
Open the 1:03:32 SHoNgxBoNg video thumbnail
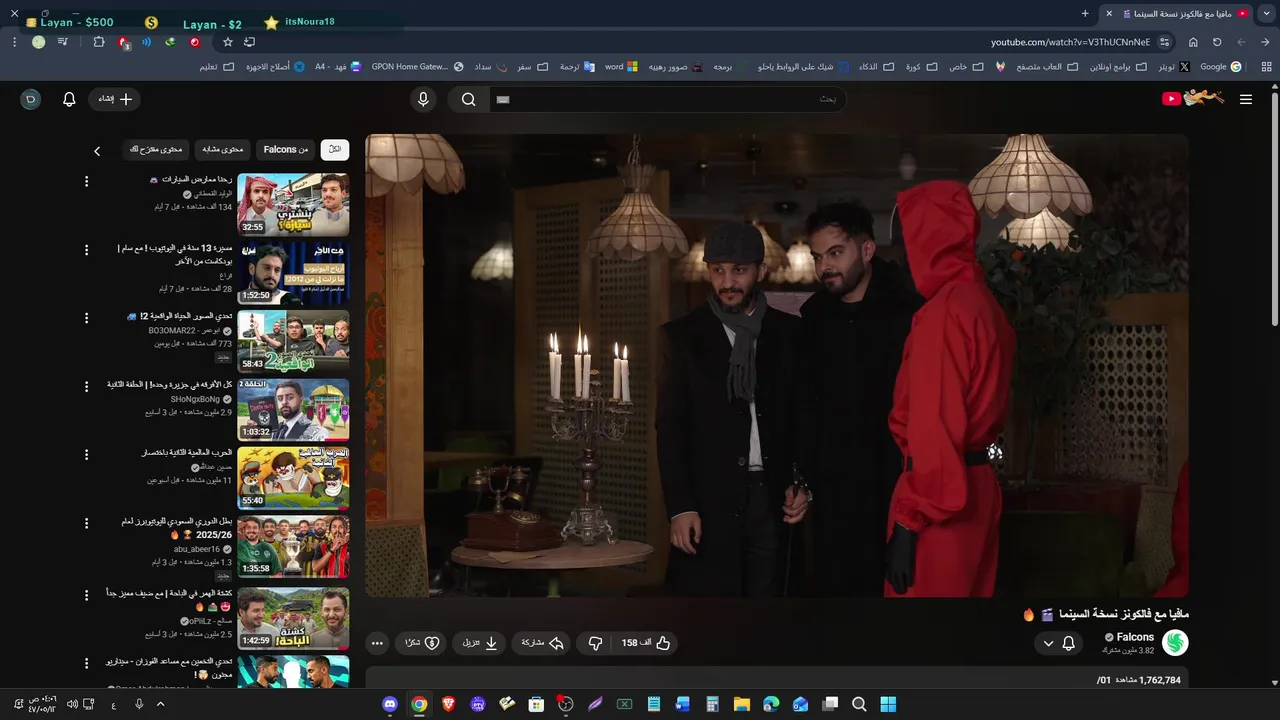293,409
